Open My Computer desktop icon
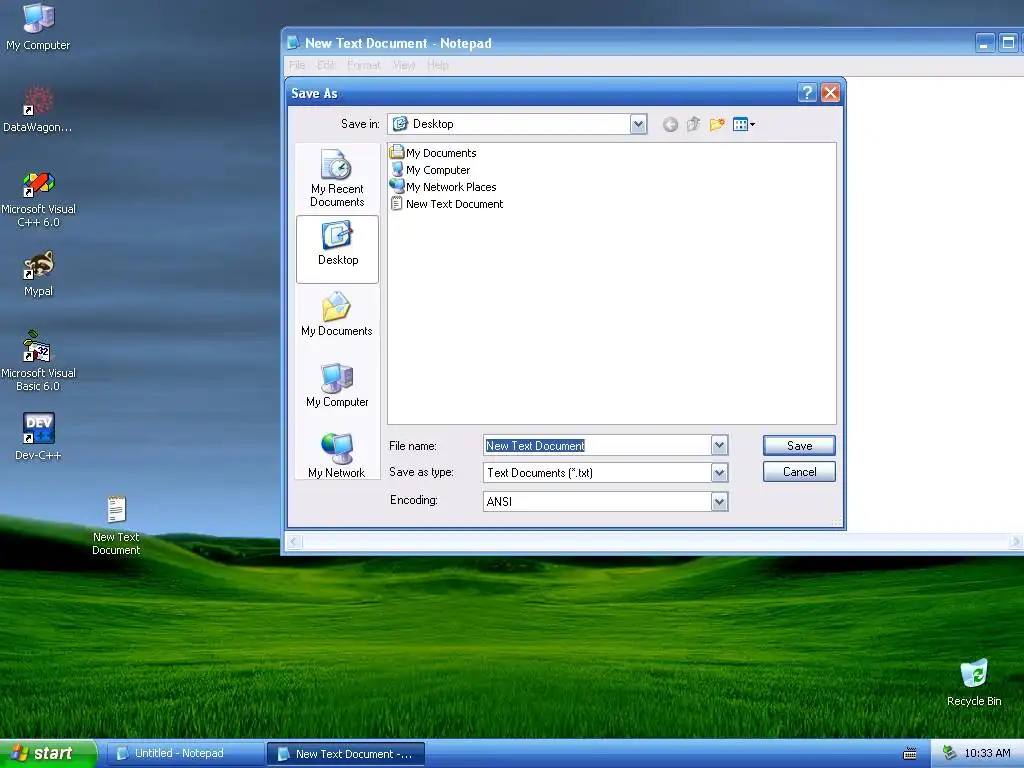 click(38, 26)
